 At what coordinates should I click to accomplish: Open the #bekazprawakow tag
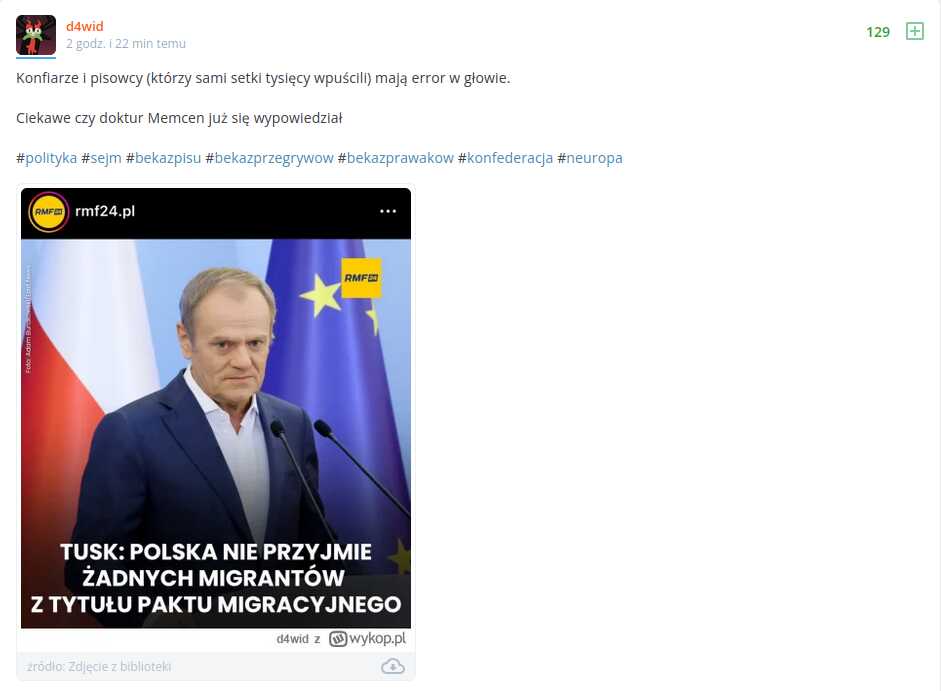pyautogui.click(x=395, y=158)
